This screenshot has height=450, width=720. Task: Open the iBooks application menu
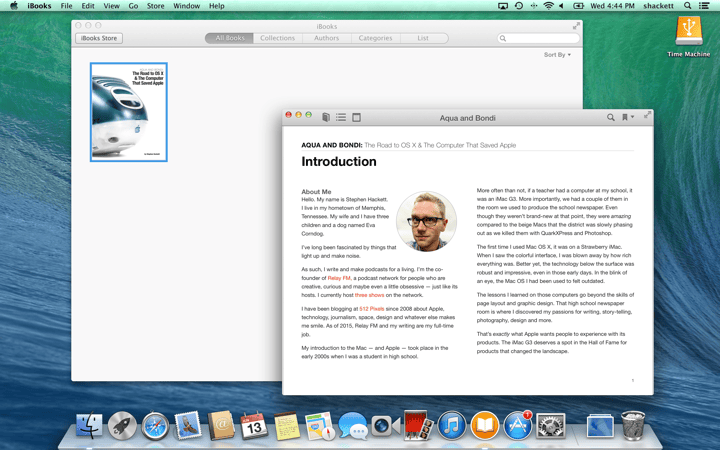pos(39,6)
